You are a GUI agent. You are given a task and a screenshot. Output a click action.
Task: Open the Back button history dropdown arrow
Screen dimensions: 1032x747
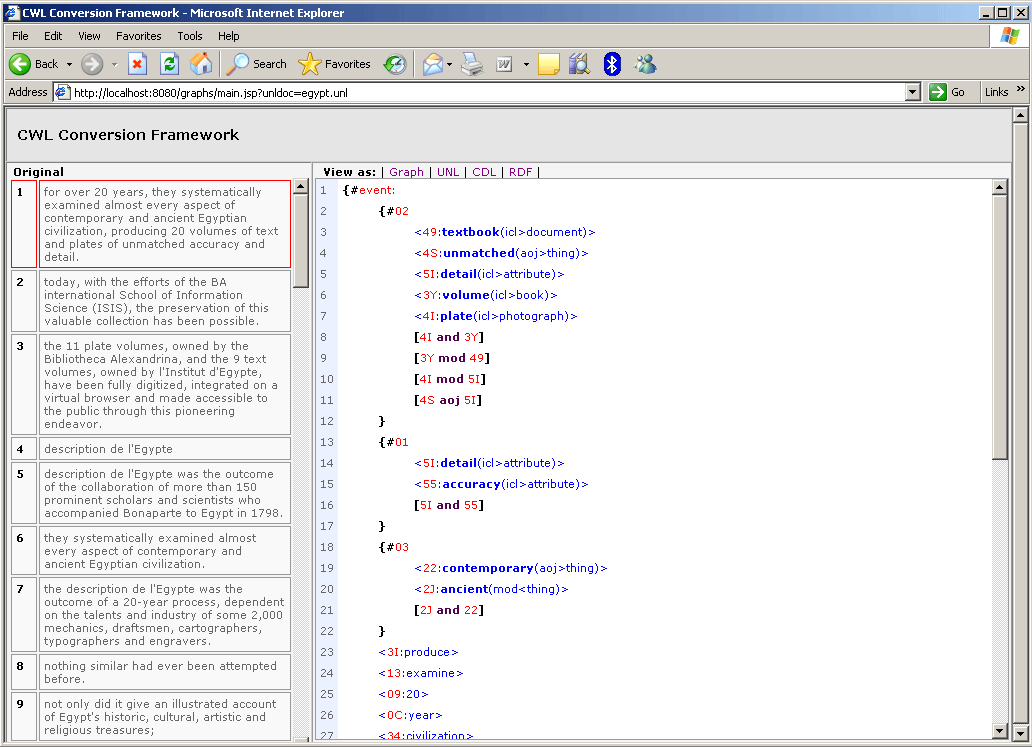click(x=70, y=64)
